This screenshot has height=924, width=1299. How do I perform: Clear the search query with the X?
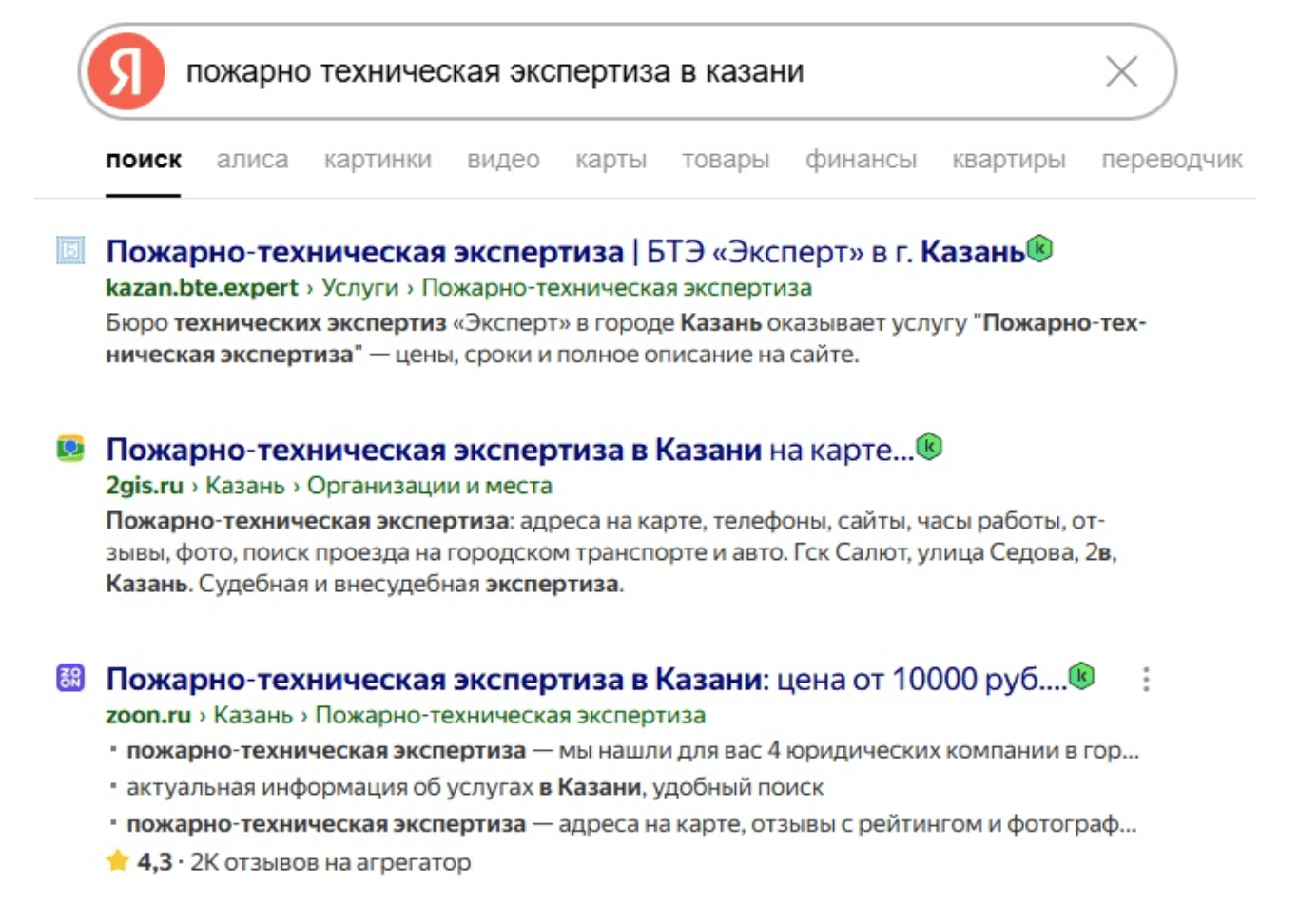pos(1122,71)
